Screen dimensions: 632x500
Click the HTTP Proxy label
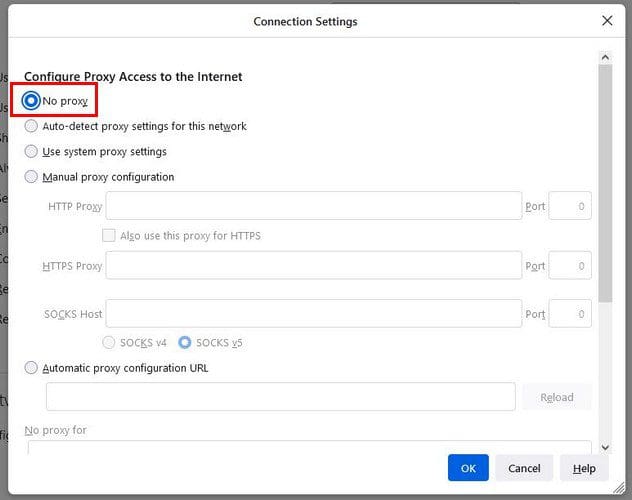[75, 206]
